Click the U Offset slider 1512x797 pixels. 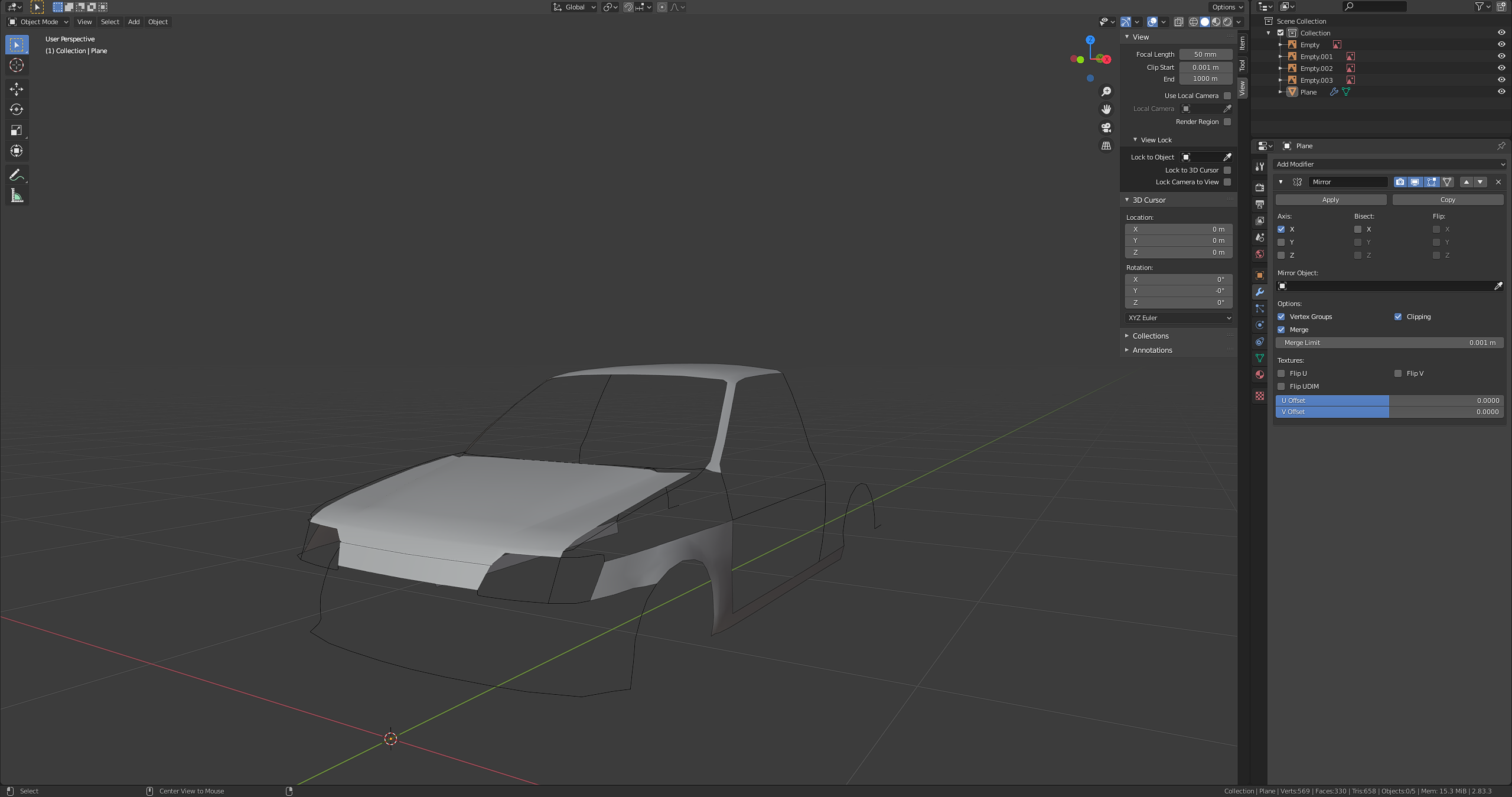[x=1390, y=401]
